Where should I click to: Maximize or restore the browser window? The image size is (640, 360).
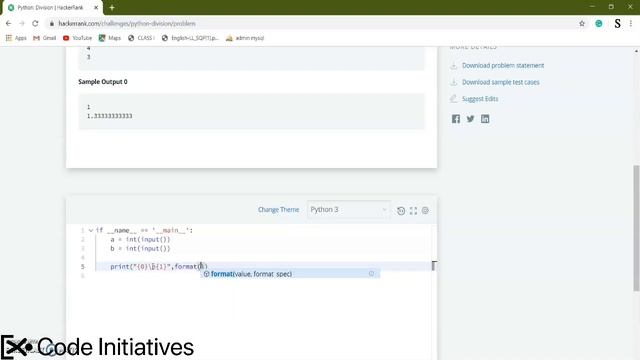click(x=611, y=7)
